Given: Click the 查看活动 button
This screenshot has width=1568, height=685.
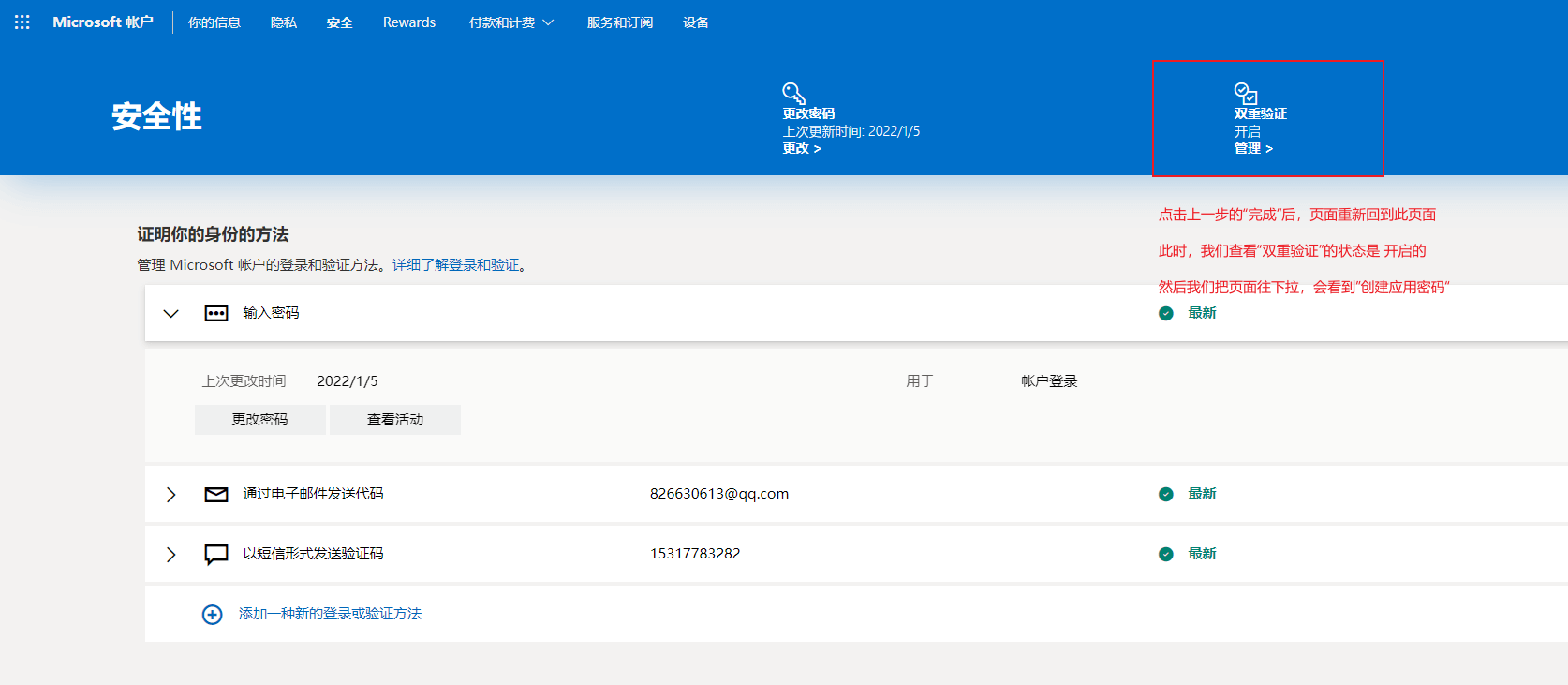Looking at the screenshot, I should [x=395, y=420].
